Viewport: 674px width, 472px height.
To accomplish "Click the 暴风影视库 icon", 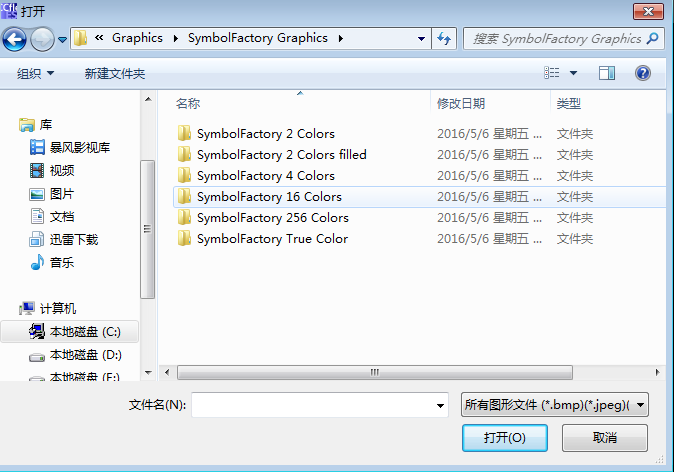I will [x=37, y=147].
